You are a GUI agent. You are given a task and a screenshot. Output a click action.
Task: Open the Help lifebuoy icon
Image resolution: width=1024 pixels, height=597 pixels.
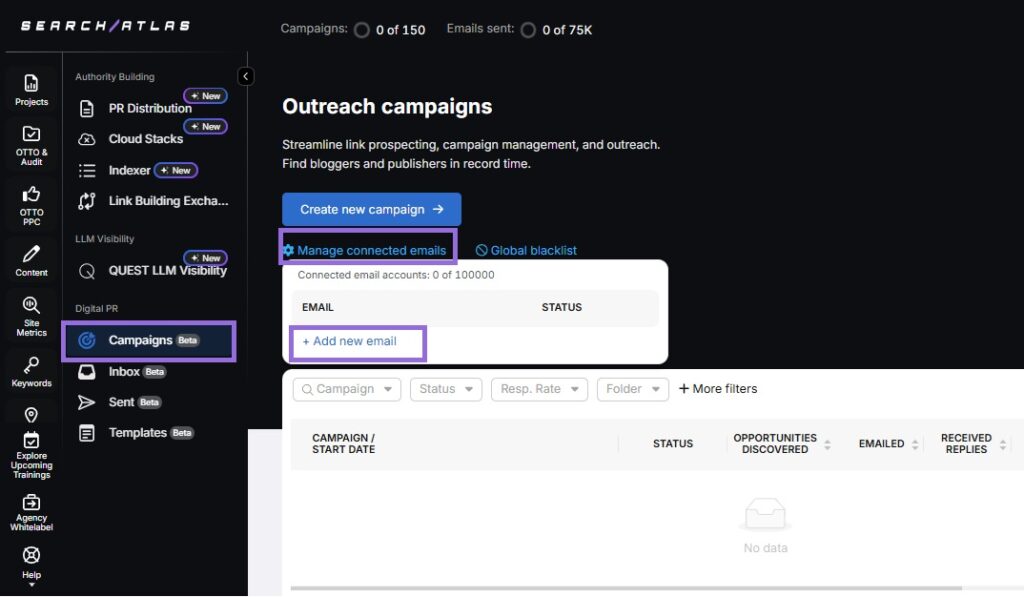pos(31,555)
